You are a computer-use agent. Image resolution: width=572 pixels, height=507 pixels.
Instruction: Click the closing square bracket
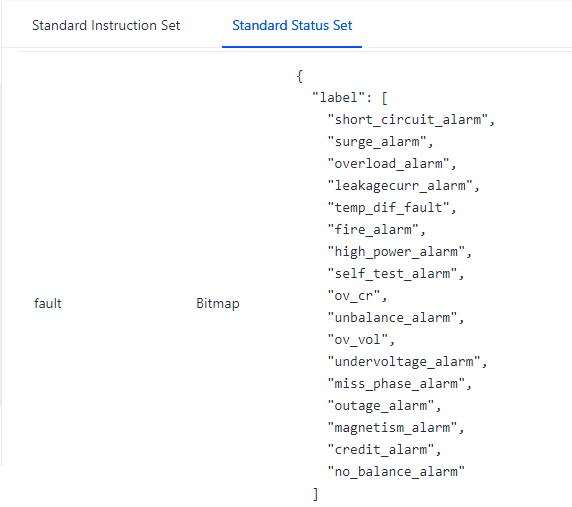coord(315,494)
